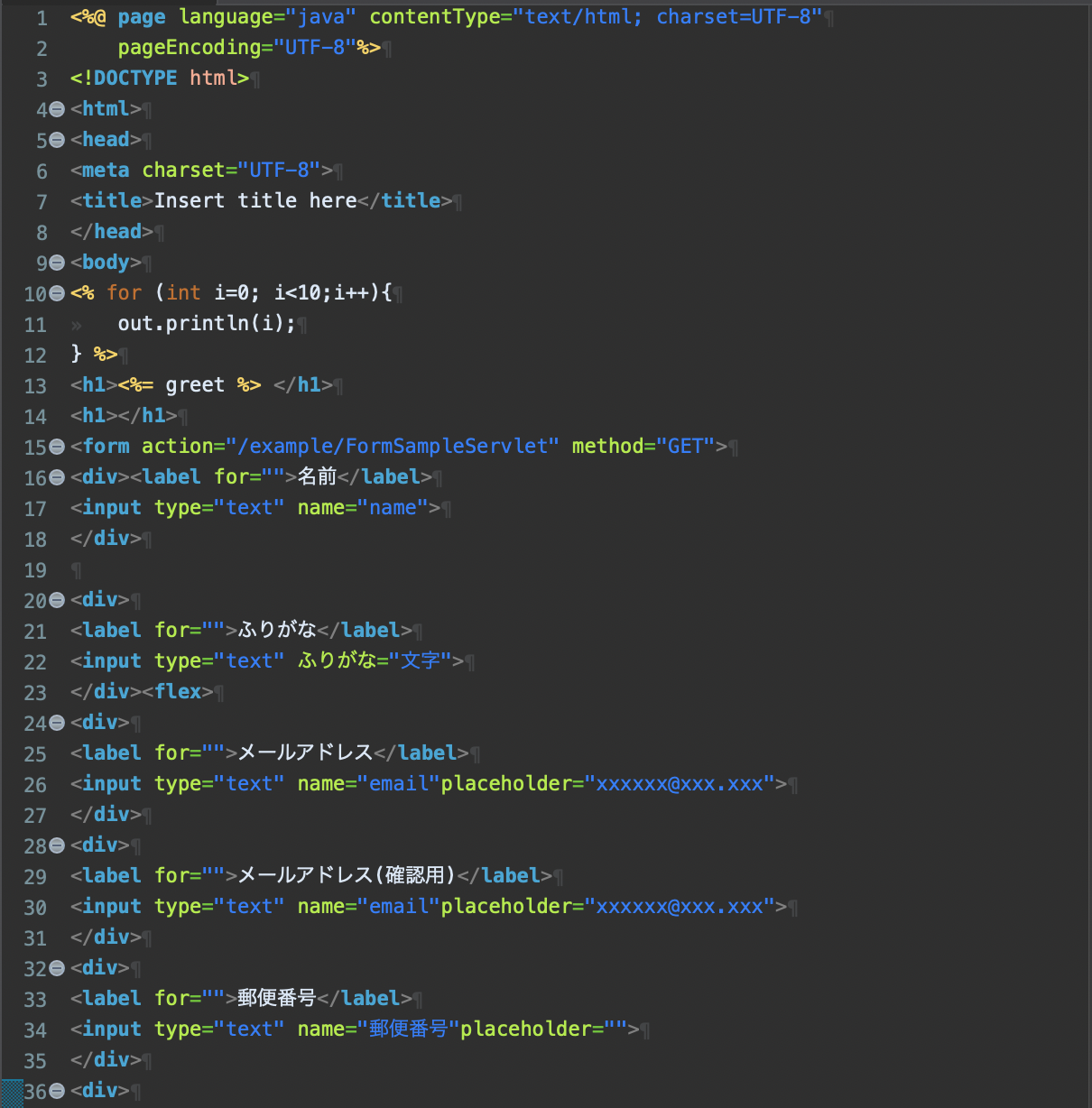Click line number 1 in the gutter
Image resolution: width=1092 pixels, height=1108 pixels.
coord(42,18)
